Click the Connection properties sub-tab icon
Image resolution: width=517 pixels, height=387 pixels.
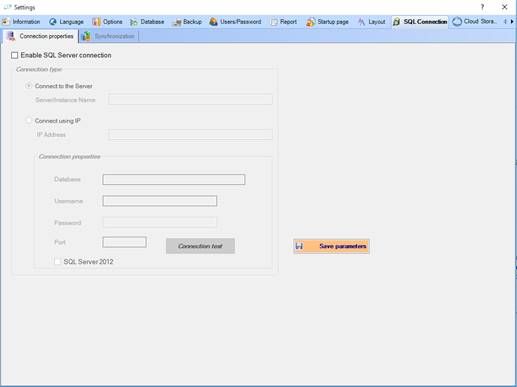pyautogui.click(x=11, y=36)
